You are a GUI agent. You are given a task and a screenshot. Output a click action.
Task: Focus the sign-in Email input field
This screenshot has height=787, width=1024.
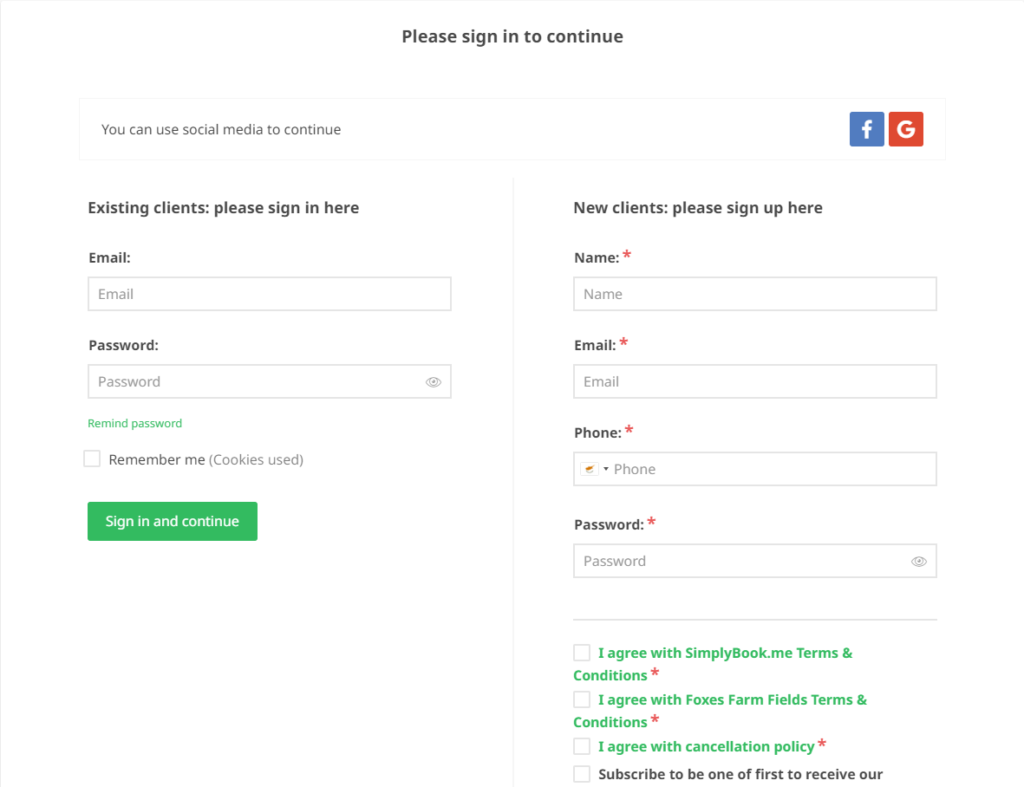pyautogui.click(x=270, y=294)
